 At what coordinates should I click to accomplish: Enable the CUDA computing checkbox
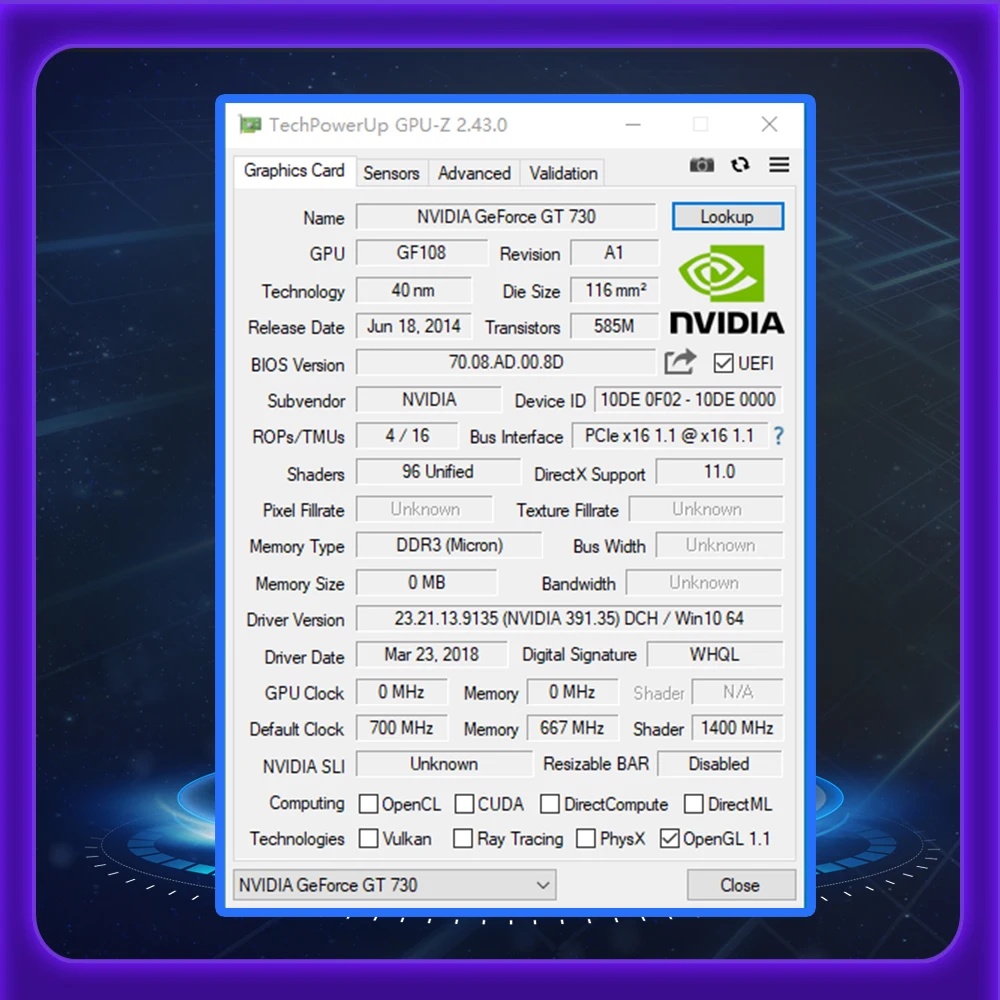pyautogui.click(x=463, y=803)
